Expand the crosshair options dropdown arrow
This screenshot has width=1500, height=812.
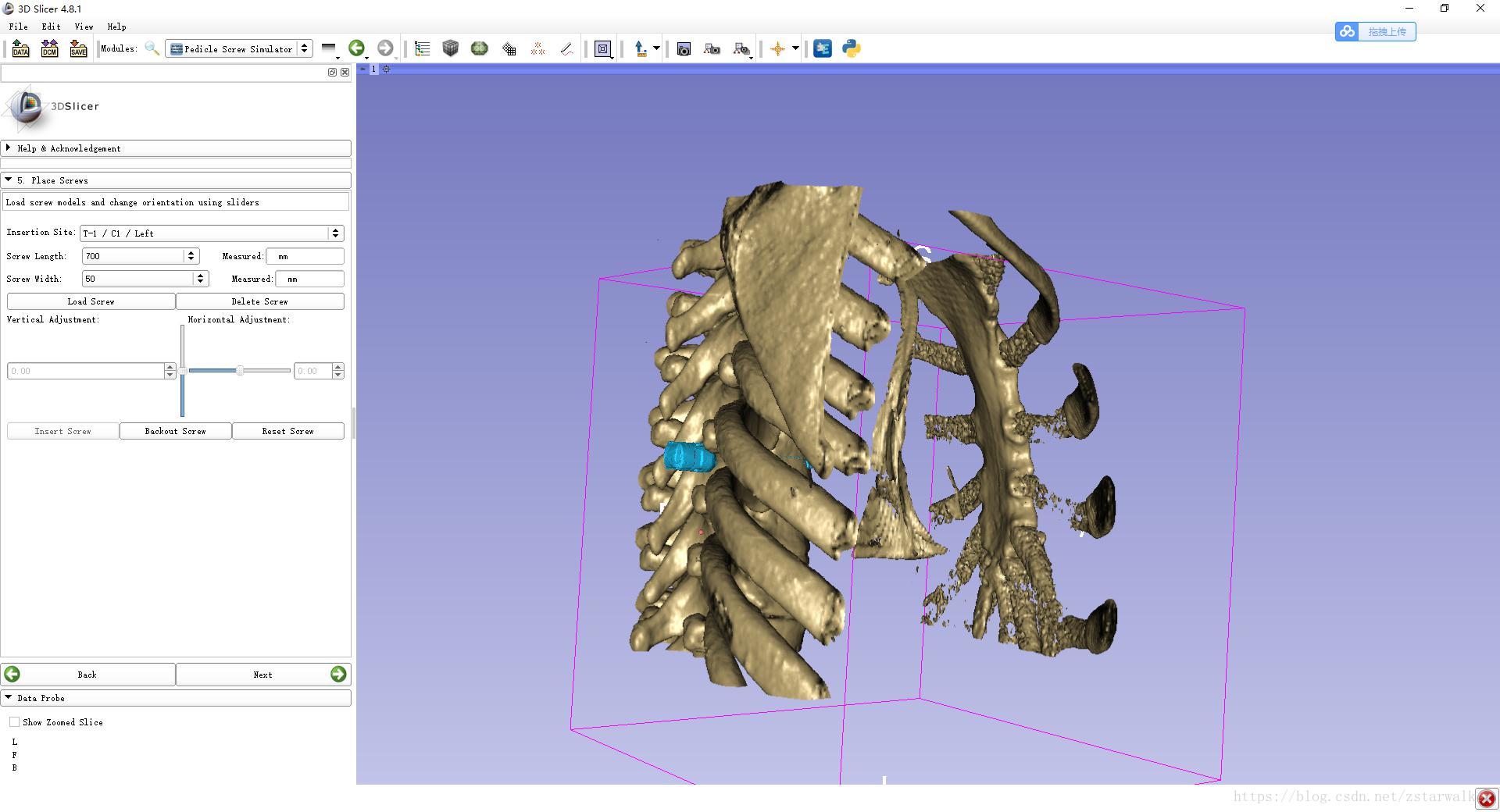[x=795, y=48]
